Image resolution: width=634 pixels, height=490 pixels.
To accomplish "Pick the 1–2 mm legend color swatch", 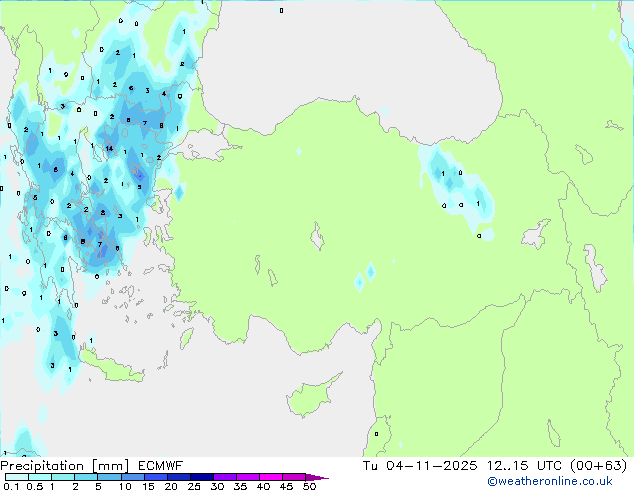I will [x=63, y=477].
